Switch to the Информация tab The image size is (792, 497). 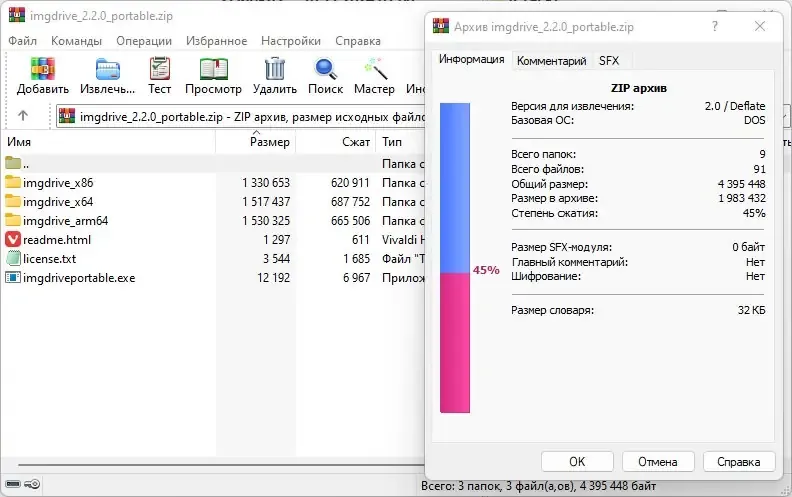click(x=471, y=60)
